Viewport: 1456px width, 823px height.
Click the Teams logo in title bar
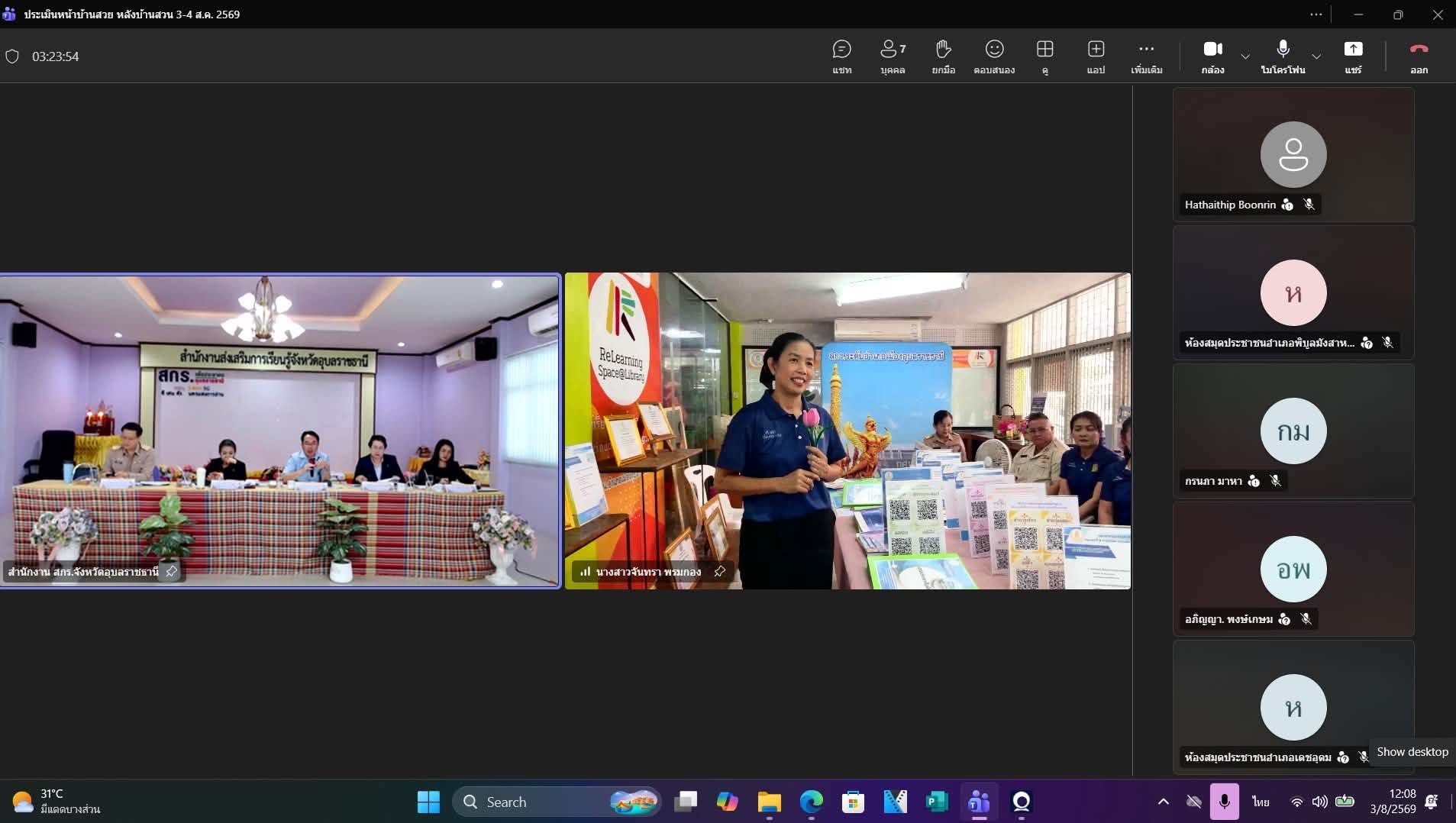pyautogui.click(x=9, y=14)
